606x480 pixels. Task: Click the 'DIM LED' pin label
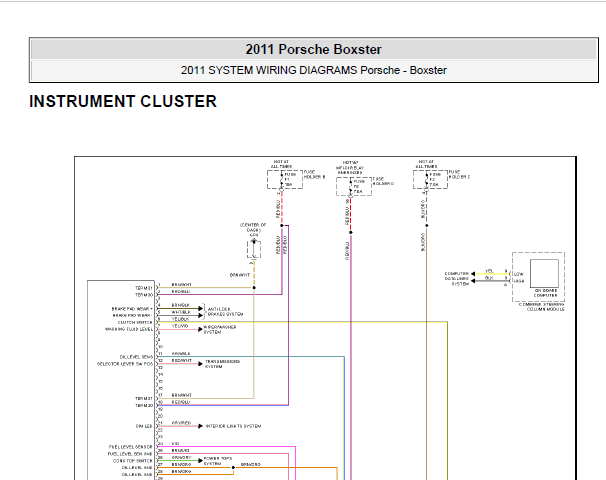click(144, 426)
